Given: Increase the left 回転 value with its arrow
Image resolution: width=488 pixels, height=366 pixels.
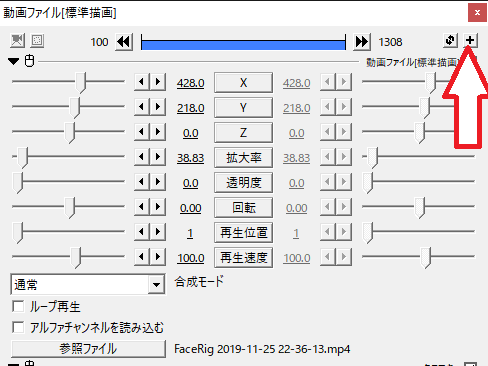Looking at the screenshot, I should coord(158,207).
